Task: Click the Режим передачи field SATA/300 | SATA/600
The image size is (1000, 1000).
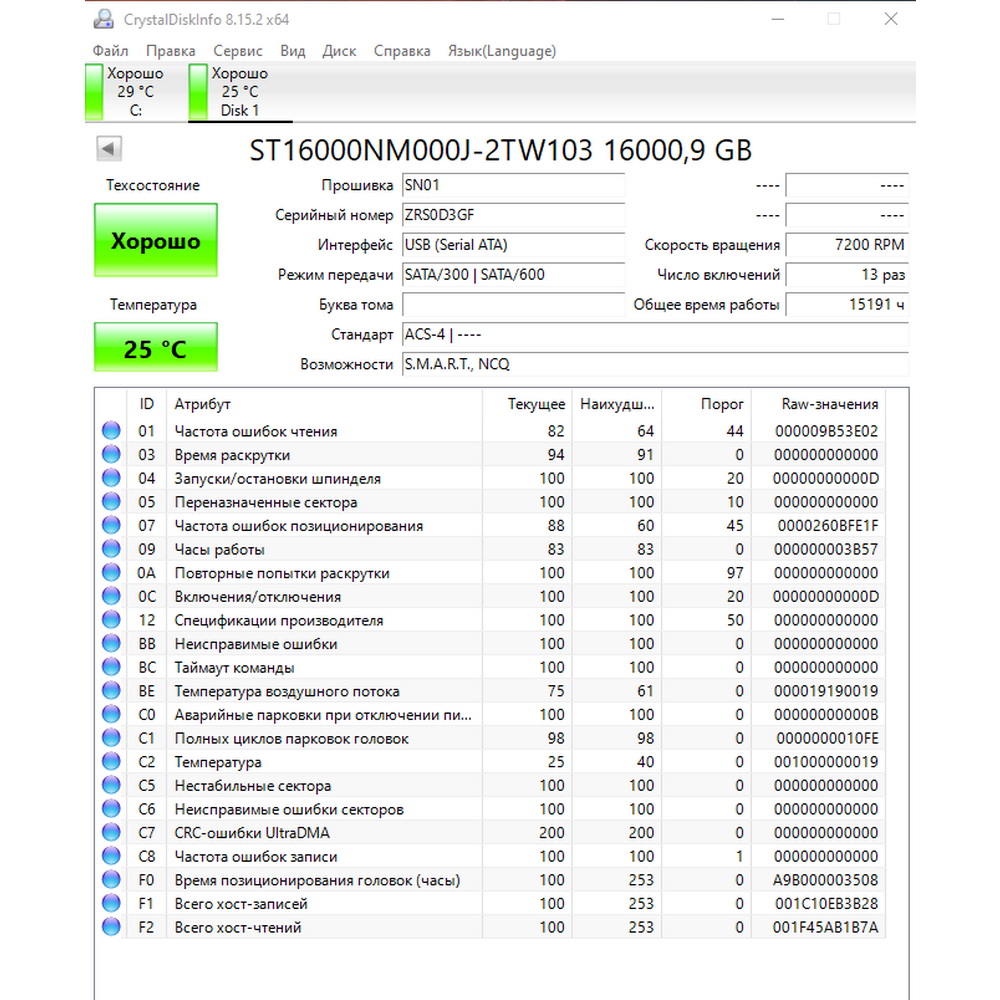Action: click(x=513, y=275)
